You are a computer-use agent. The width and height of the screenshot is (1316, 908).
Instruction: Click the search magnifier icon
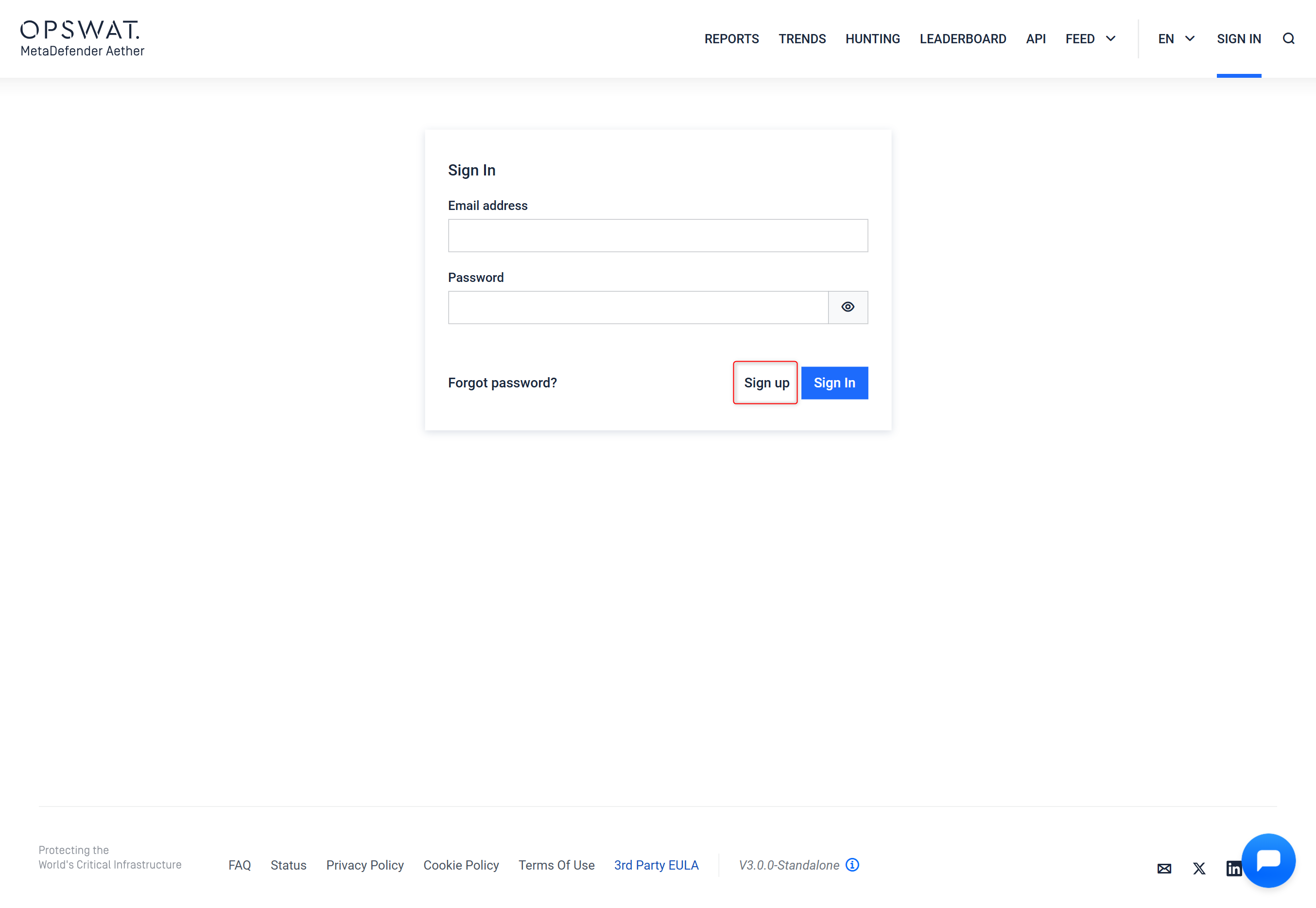pyautogui.click(x=1288, y=39)
